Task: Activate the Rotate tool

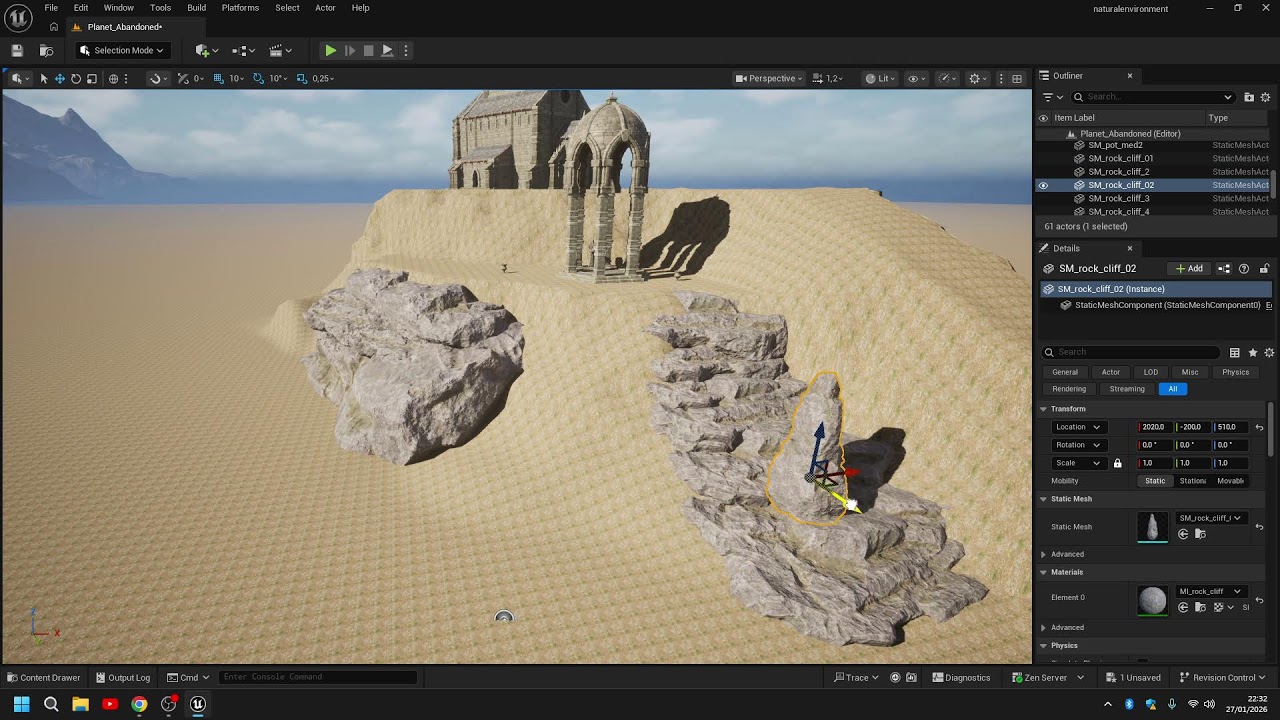Action: coord(75,78)
